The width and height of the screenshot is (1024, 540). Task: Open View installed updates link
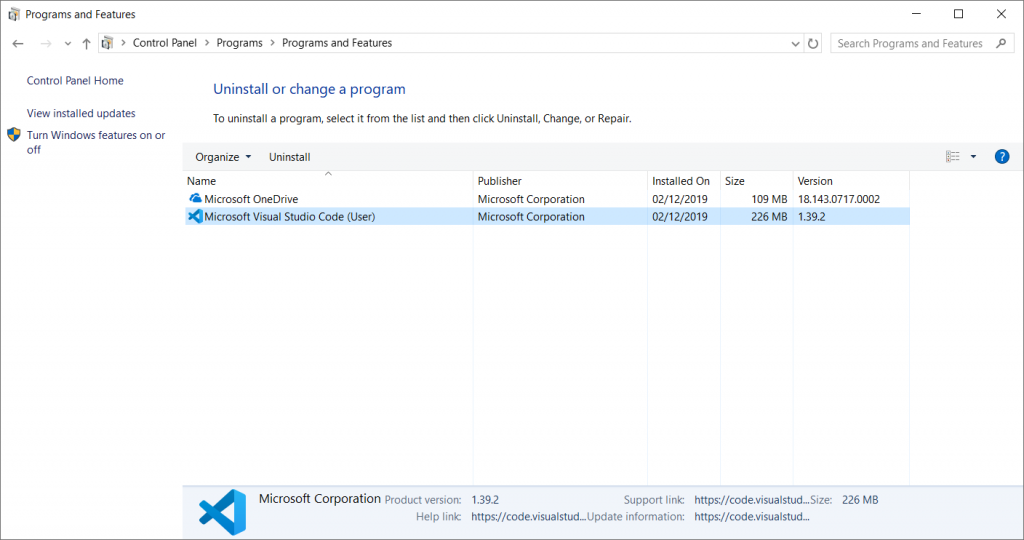[81, 113]
